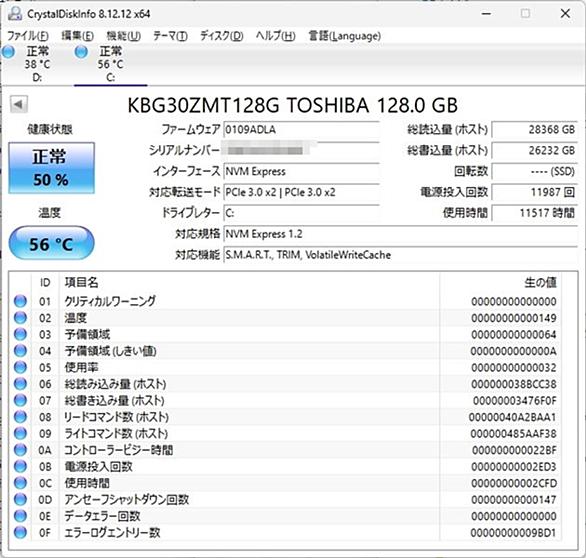Open the 編集(E) menu

coord(77,36)
